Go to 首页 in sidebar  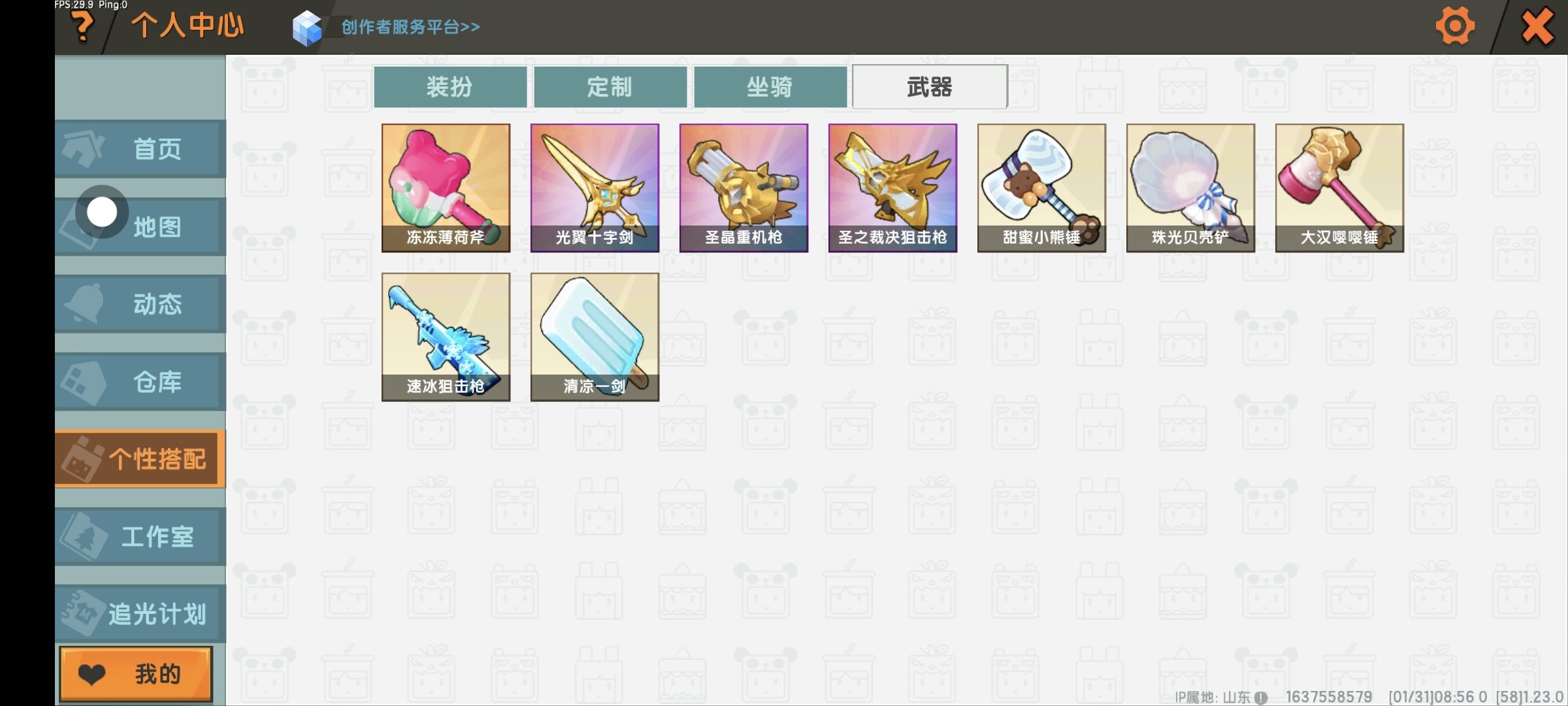[140, 149]
